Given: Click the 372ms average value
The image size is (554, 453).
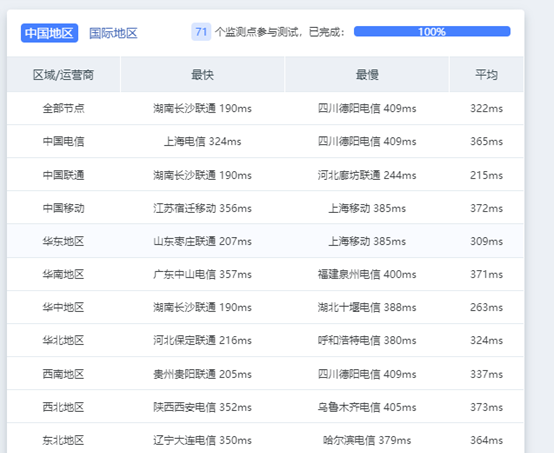Looking at the screenshot, I should [x=487, y=208].
